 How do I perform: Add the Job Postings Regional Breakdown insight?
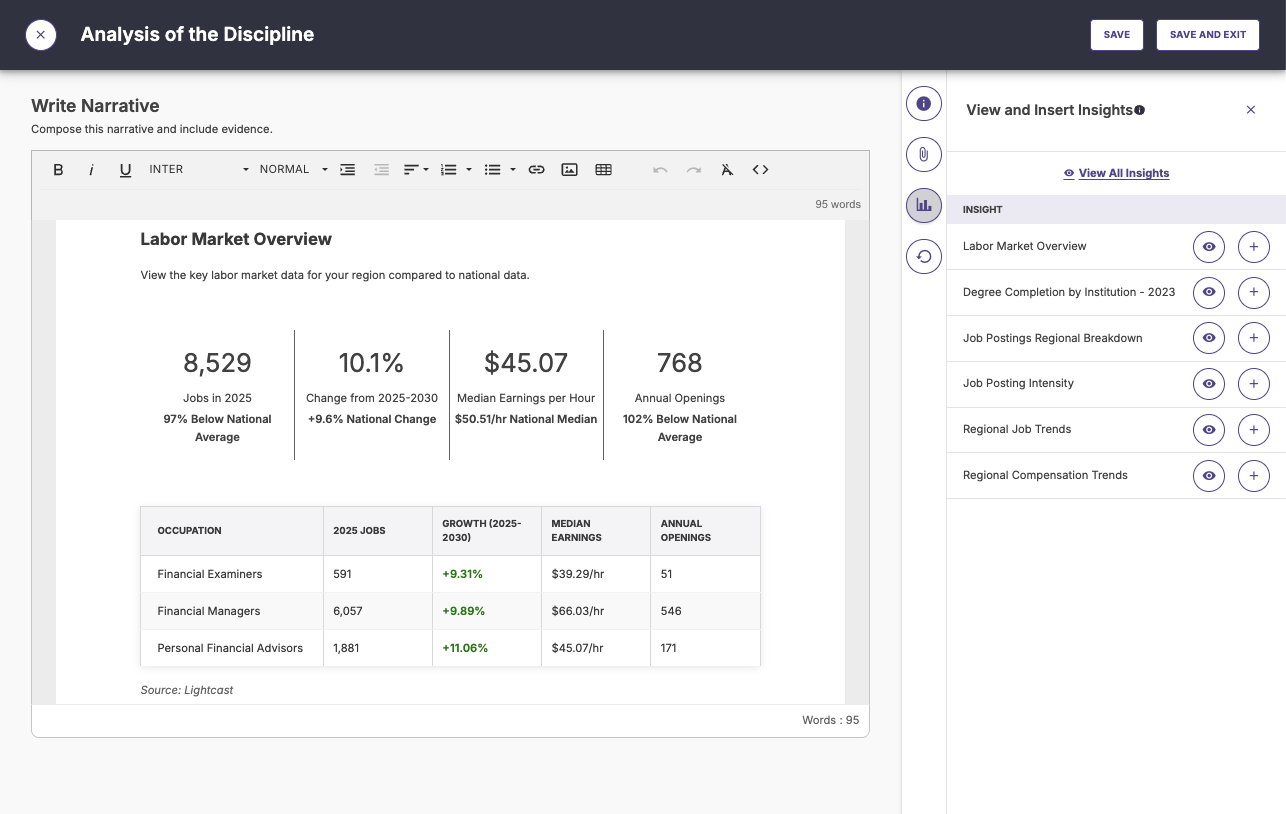[1254, 338]
